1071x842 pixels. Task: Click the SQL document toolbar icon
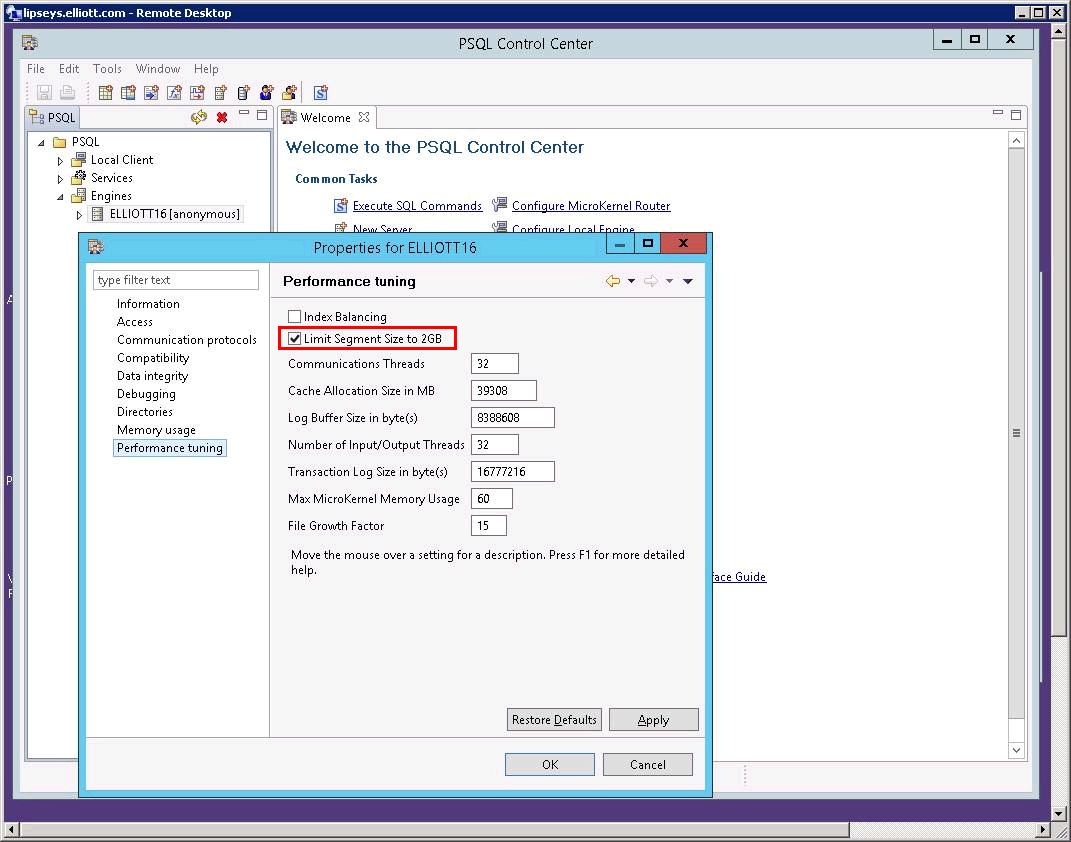(x=320, y=92)
